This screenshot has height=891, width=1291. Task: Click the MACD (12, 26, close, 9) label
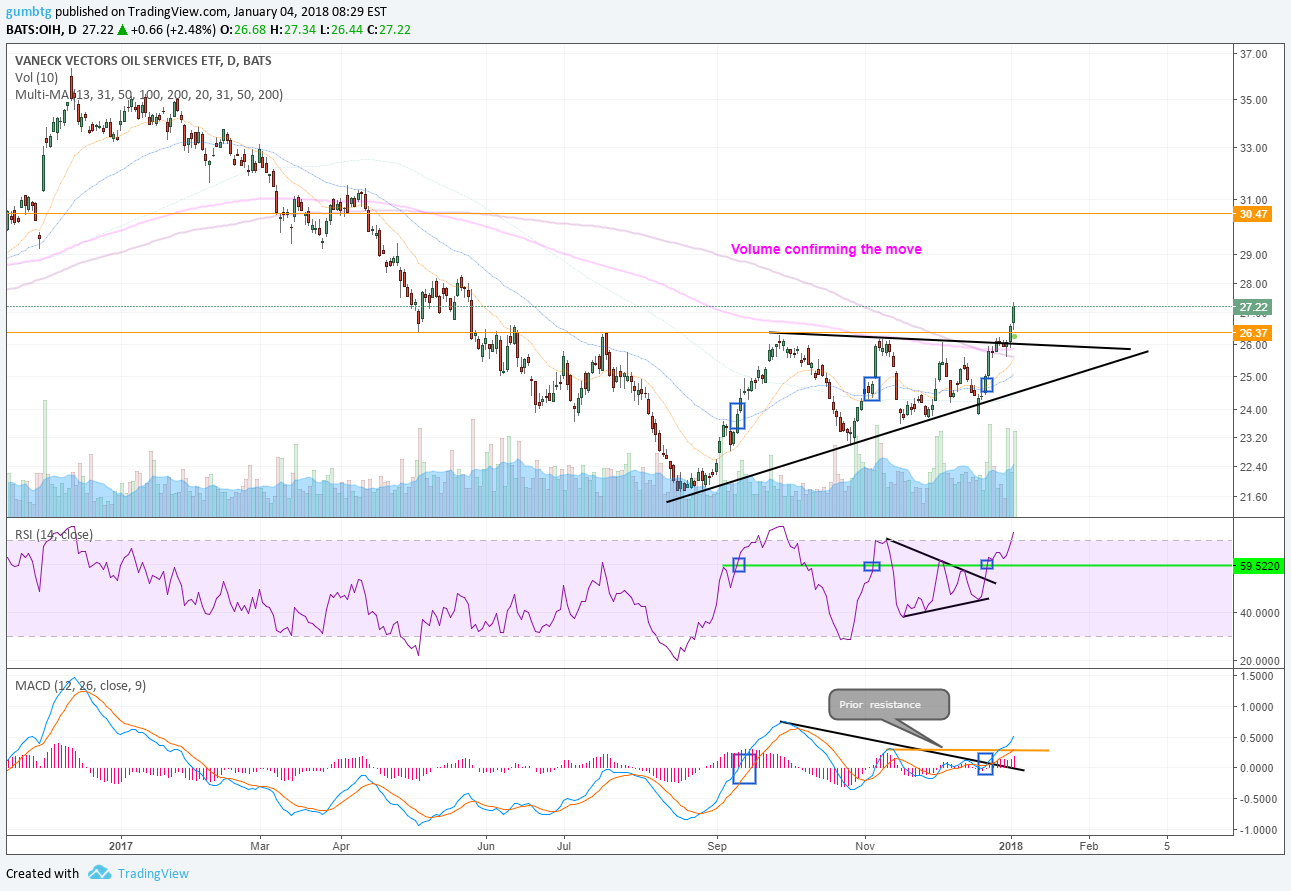[x=82, y=685]
